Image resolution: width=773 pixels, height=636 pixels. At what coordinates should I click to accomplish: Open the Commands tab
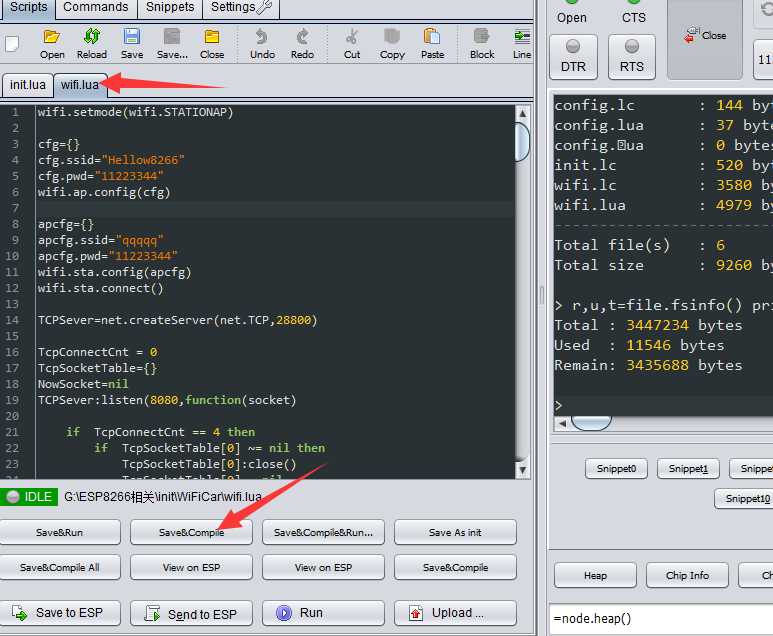point(96,7)
